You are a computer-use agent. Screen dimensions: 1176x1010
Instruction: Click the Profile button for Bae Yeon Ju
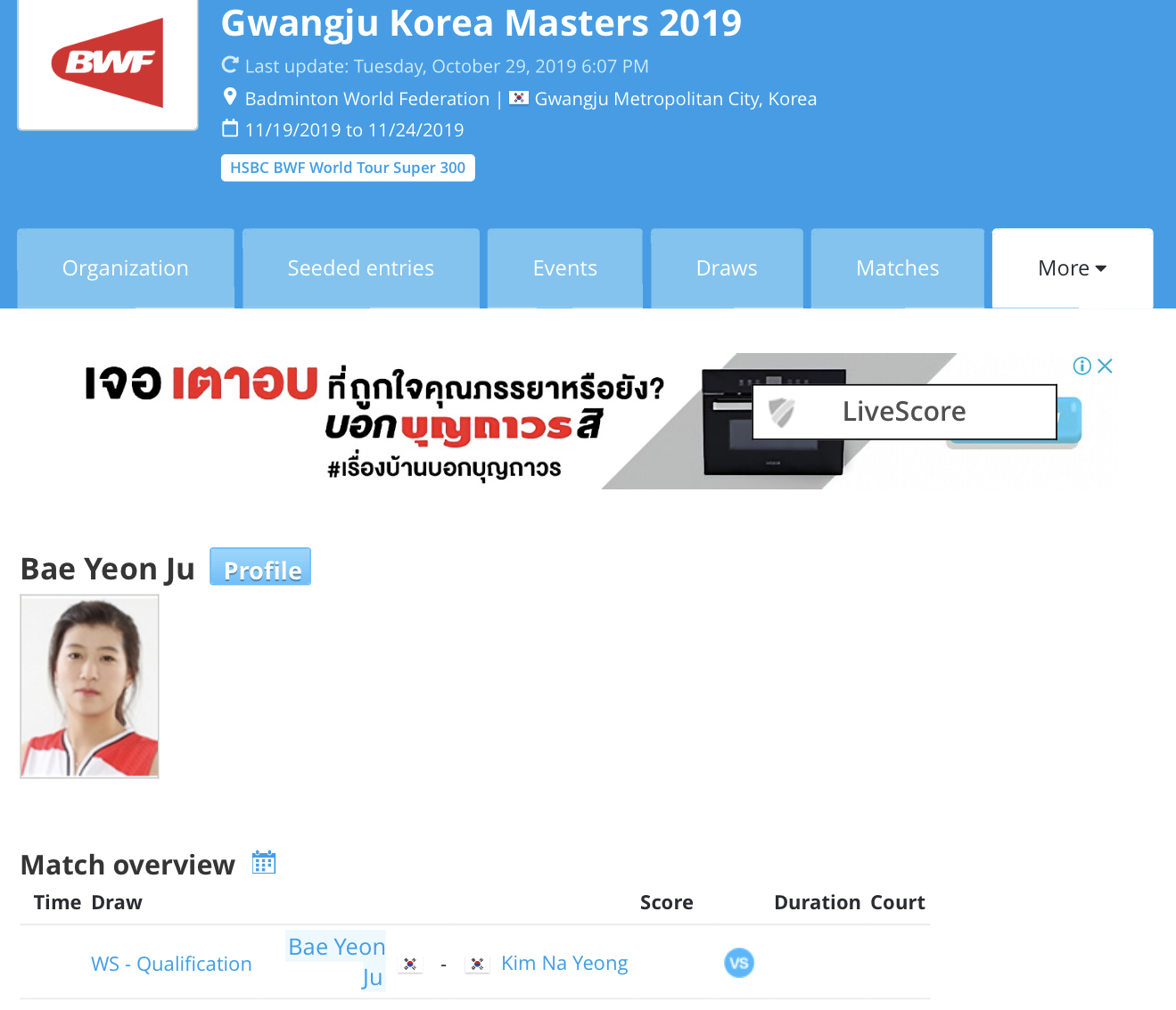pos(260,567)
